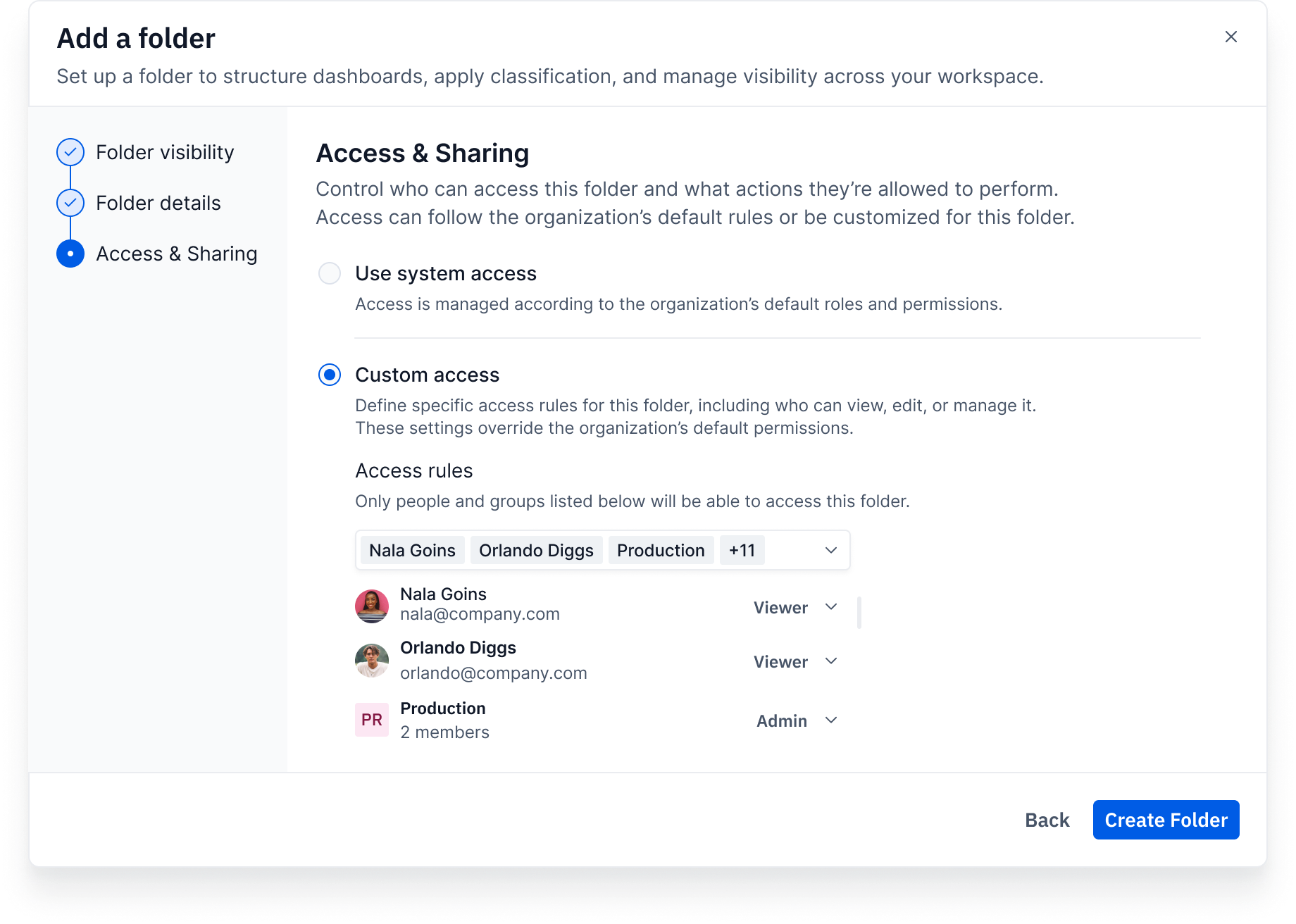Go to the Folder details step
Image resolution: width=1296 pixels, height=924 pixels.
pos(158,203)
